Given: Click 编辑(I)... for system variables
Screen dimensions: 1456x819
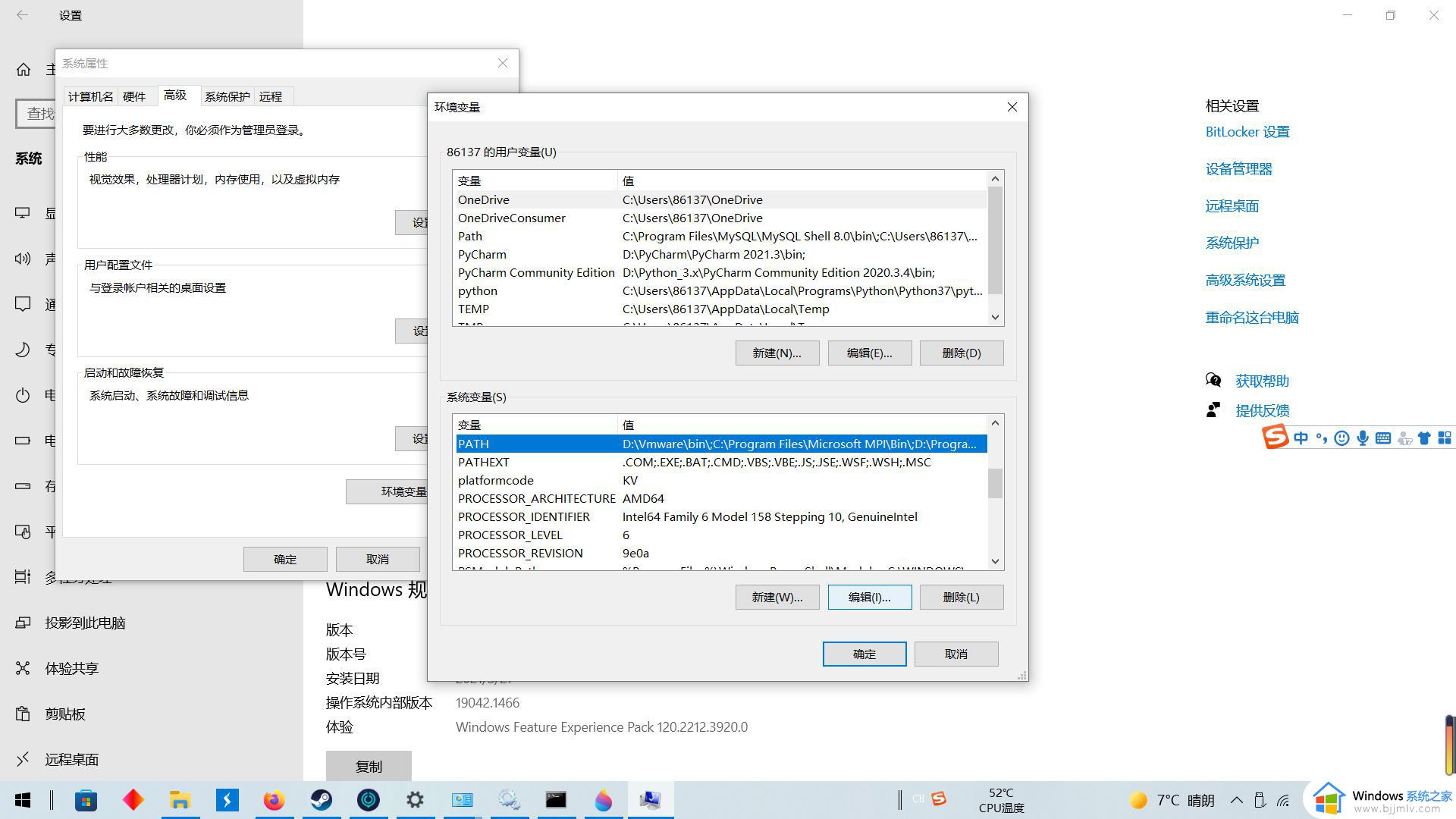Looking at the screenshot, I should tap(870, 597).
